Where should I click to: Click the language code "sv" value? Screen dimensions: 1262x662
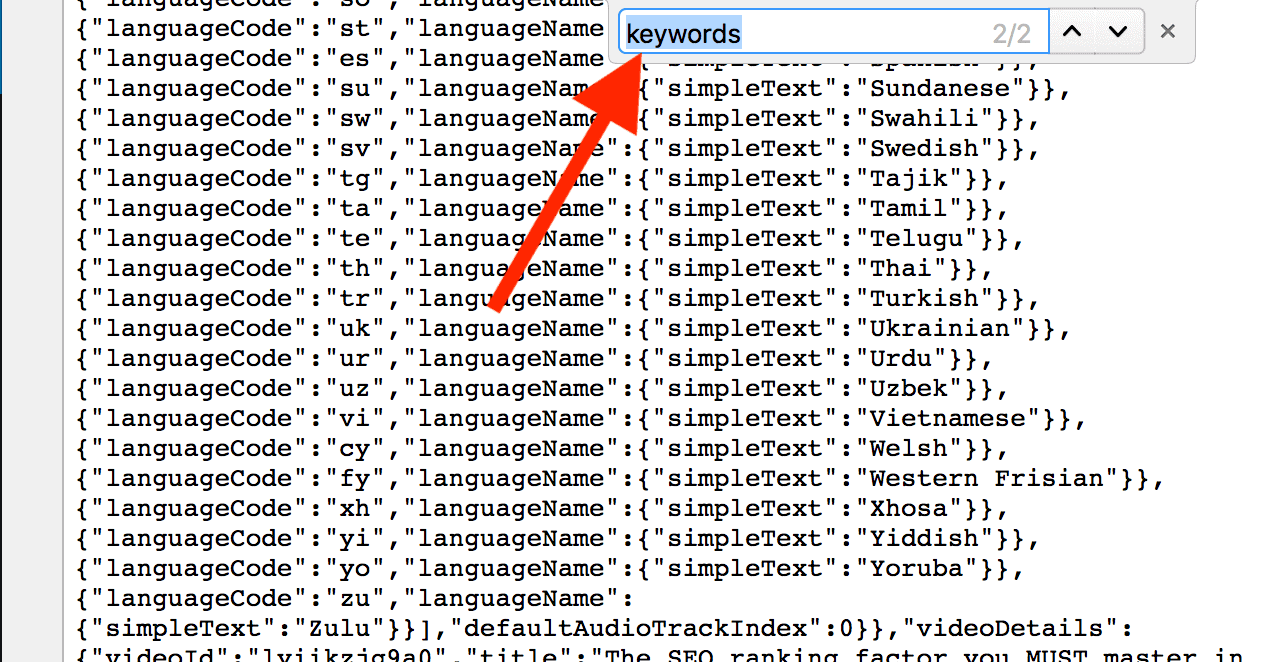point(357,148)
